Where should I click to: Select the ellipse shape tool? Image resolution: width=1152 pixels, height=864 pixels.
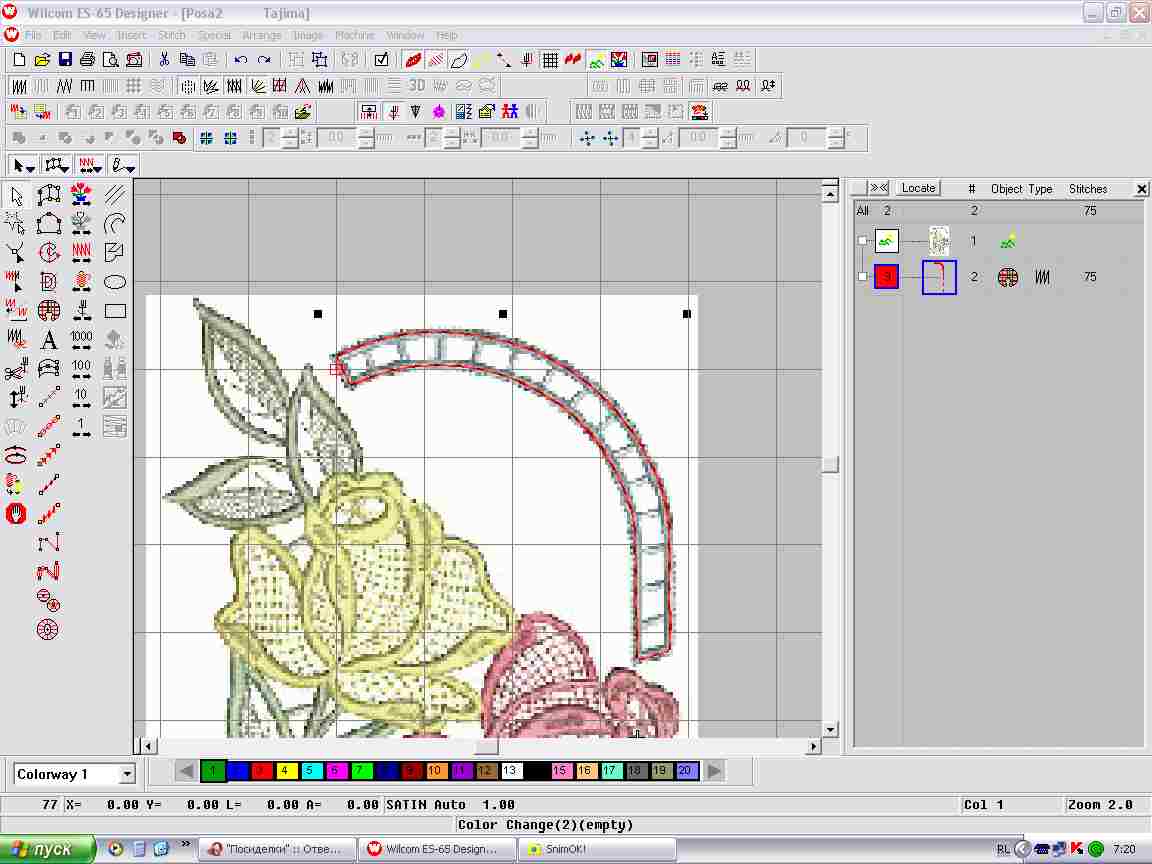pos(115,282)
